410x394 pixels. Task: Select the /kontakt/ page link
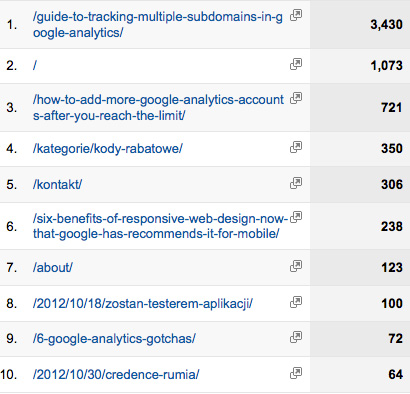tap(57, 184)
